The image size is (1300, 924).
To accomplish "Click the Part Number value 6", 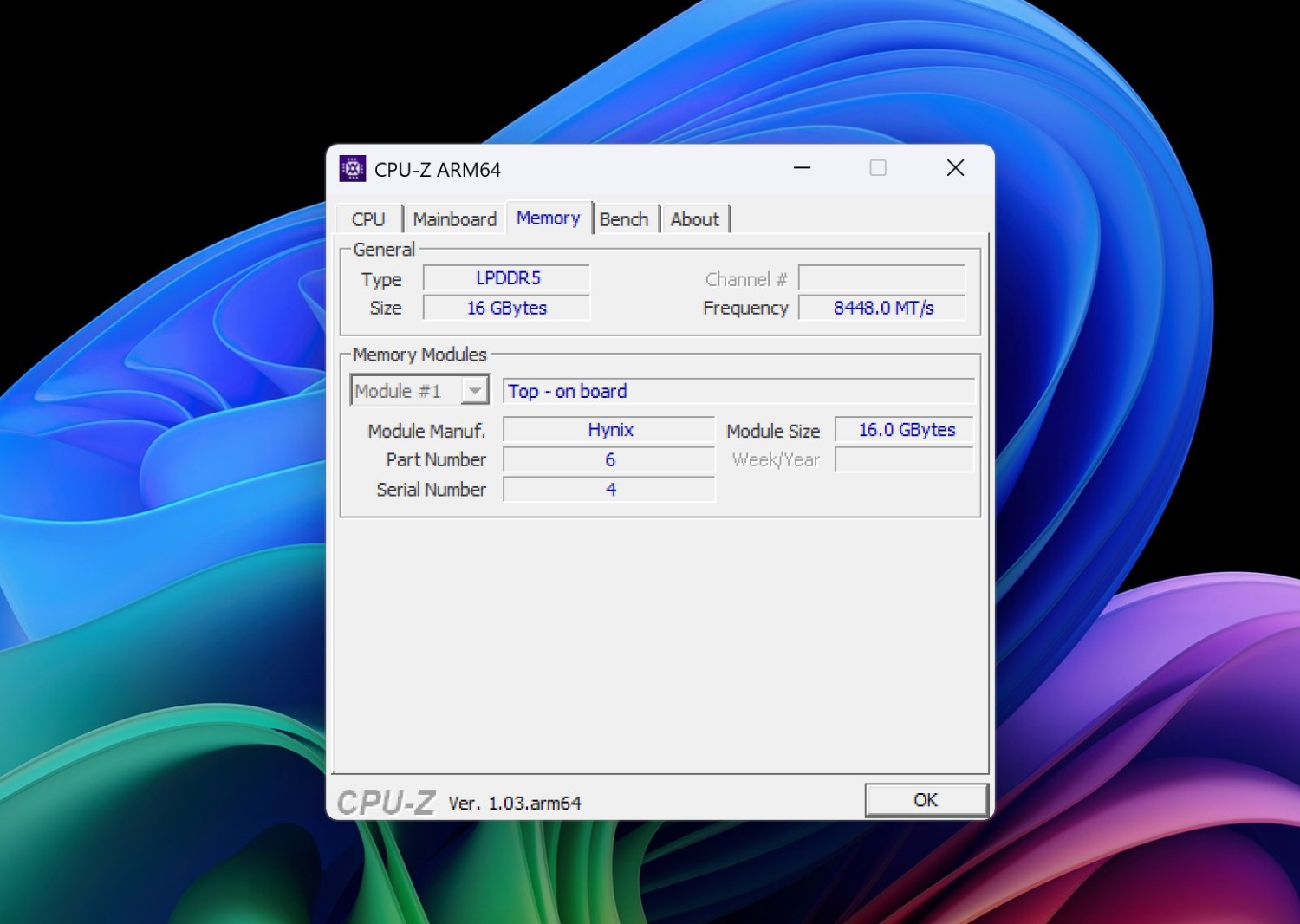I will (x=609, y=459).
